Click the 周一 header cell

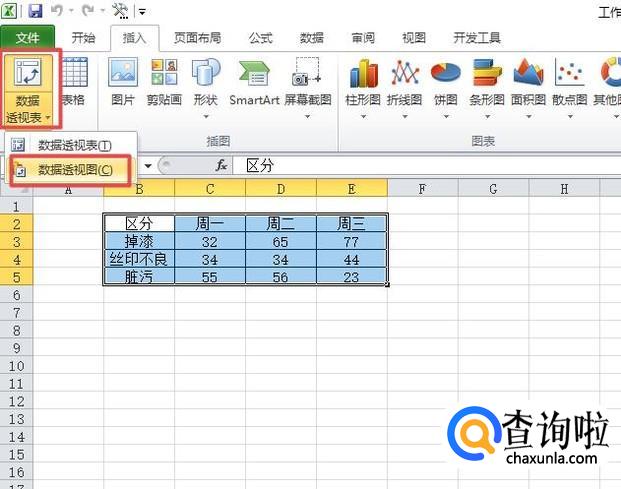click(210, 224)
